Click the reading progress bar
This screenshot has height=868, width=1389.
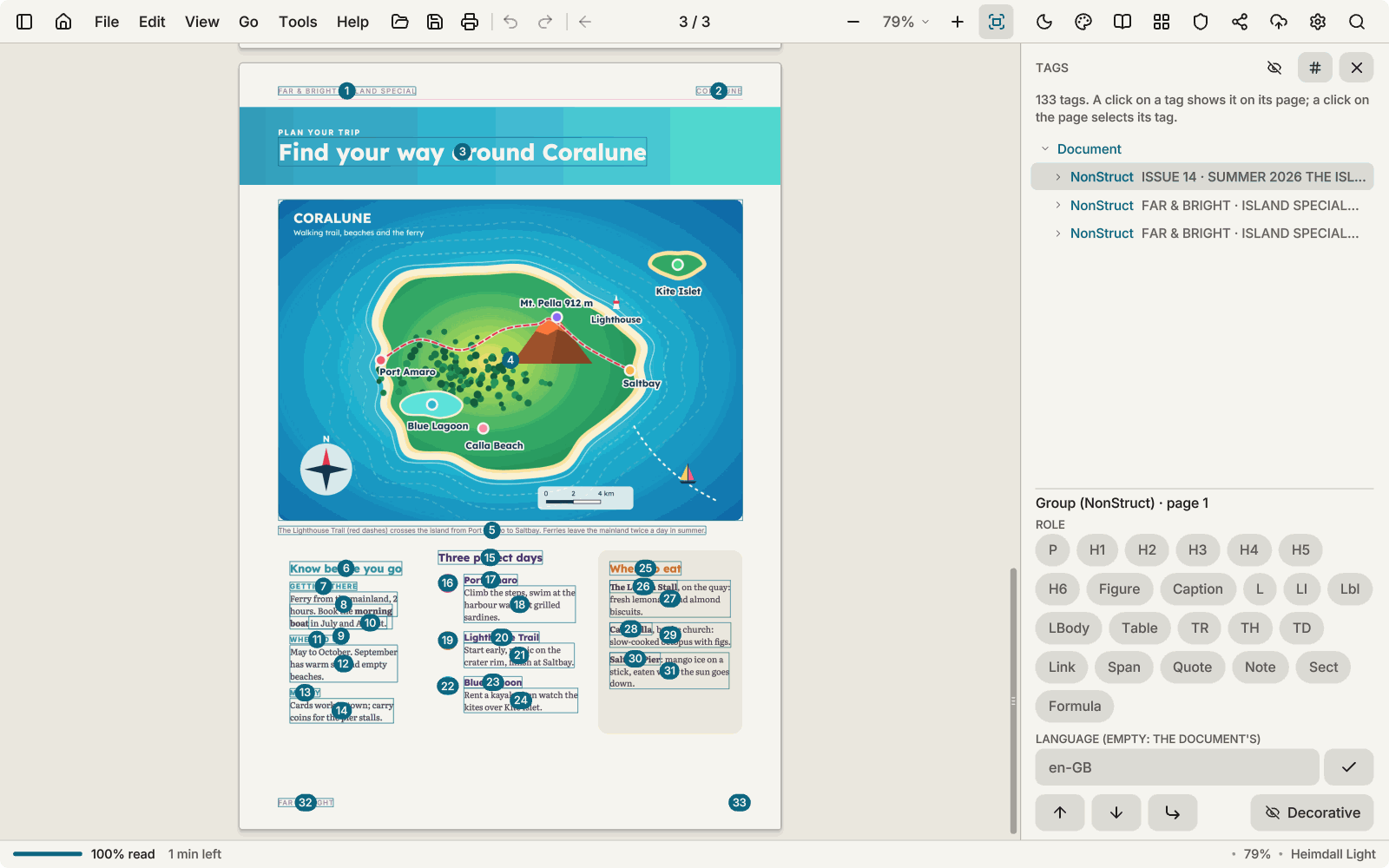tap(48, 854)
